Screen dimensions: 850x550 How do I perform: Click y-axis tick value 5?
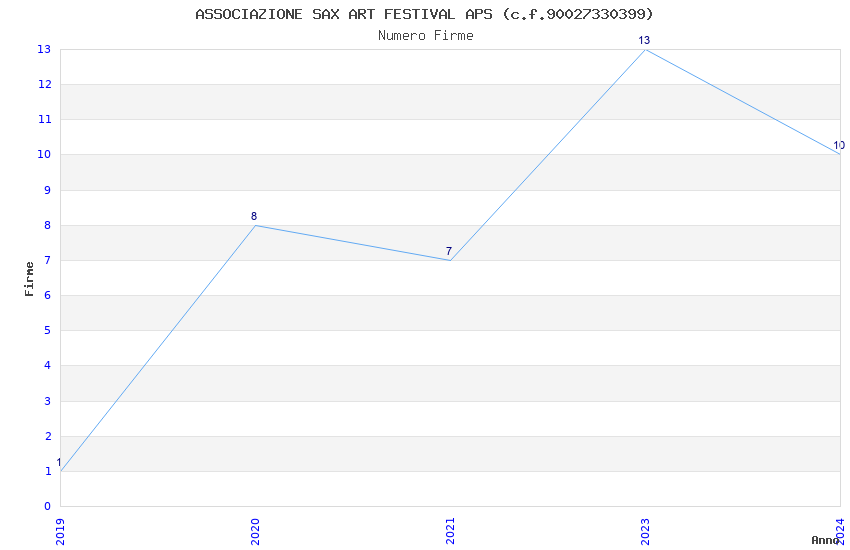(x=48, y=331)
